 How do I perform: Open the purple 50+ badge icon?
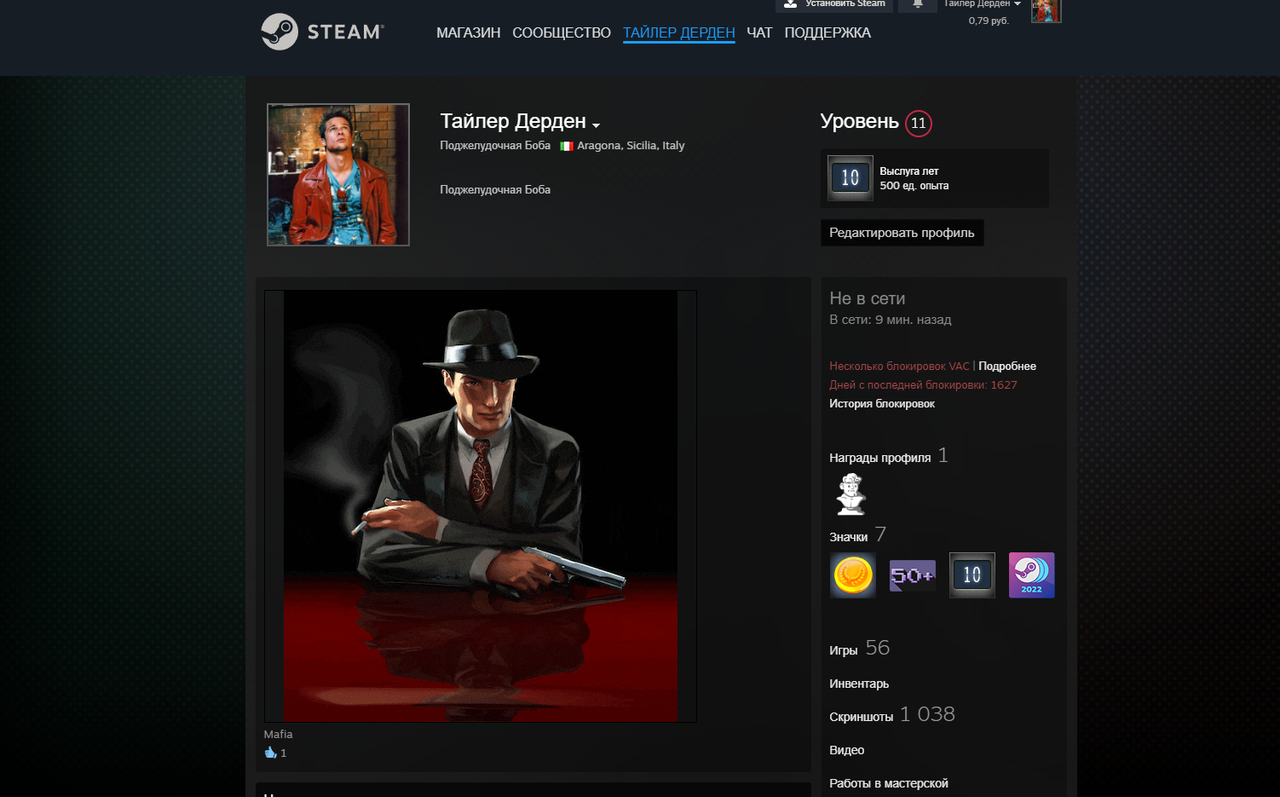pos(912,575)
